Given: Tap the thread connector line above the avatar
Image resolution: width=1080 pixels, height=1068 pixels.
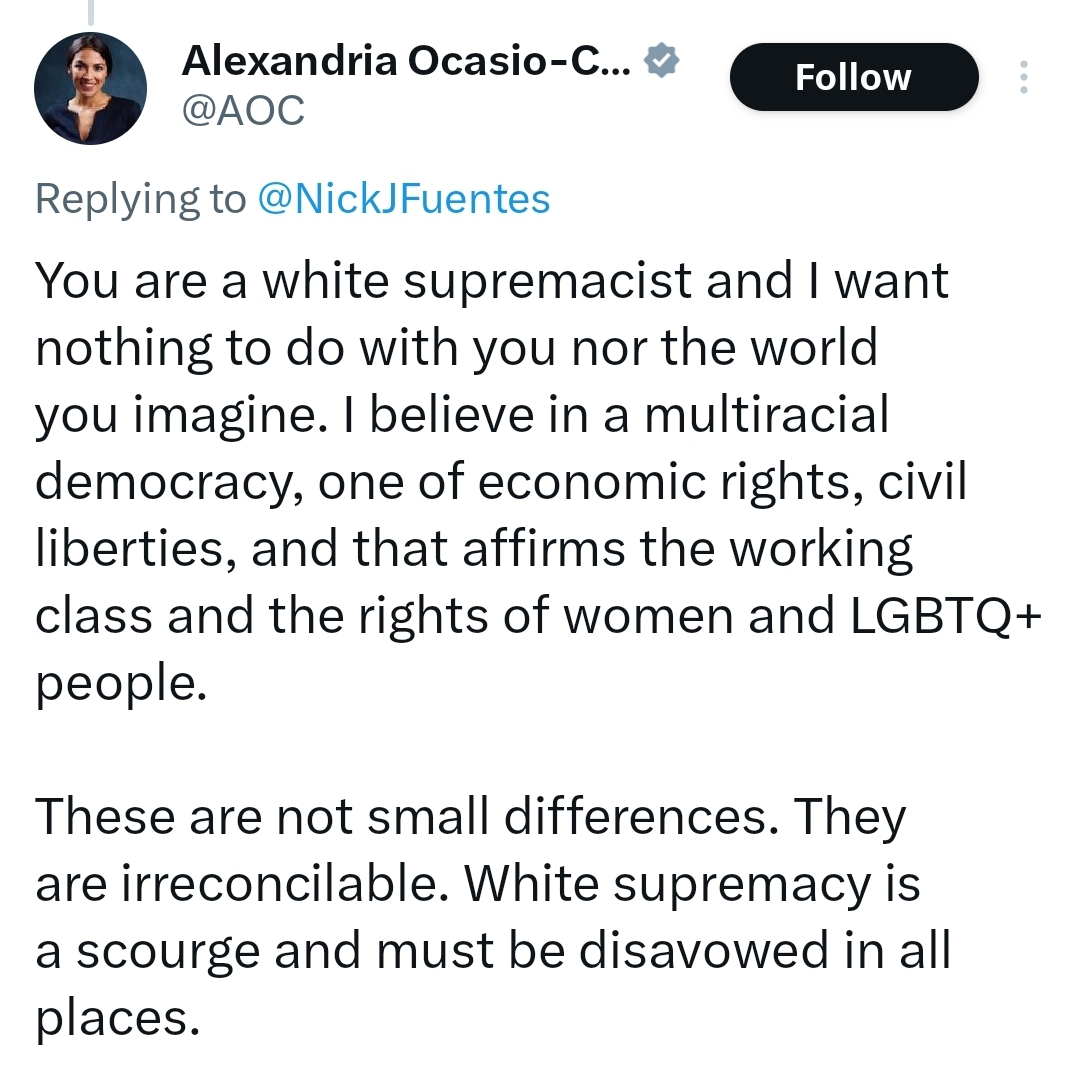Looking at the screenshot, I should [x=90, y=12].
